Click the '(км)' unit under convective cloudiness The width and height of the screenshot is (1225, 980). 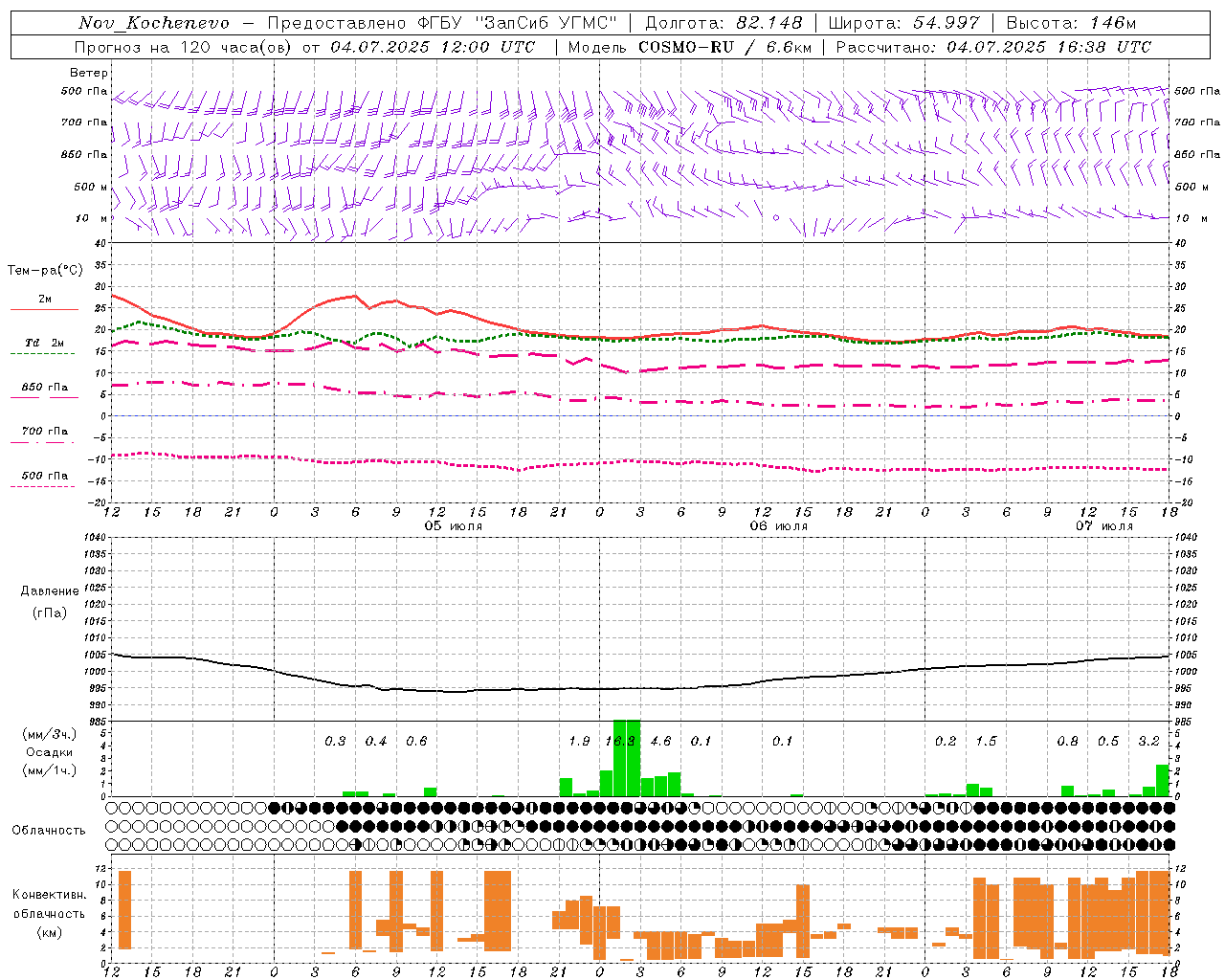[x=49, y=932]
